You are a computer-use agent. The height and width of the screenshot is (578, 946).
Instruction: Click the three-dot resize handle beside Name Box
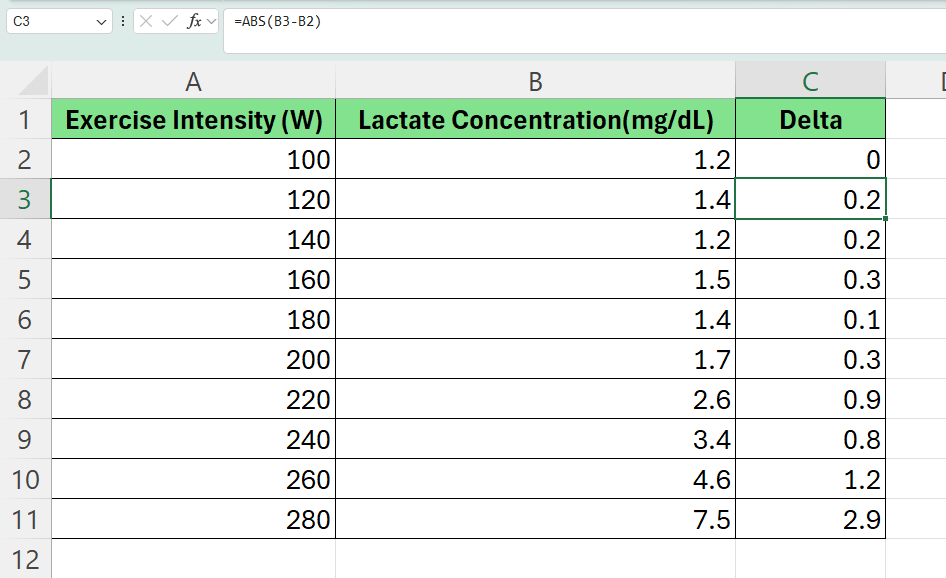(x=123, y=21)
